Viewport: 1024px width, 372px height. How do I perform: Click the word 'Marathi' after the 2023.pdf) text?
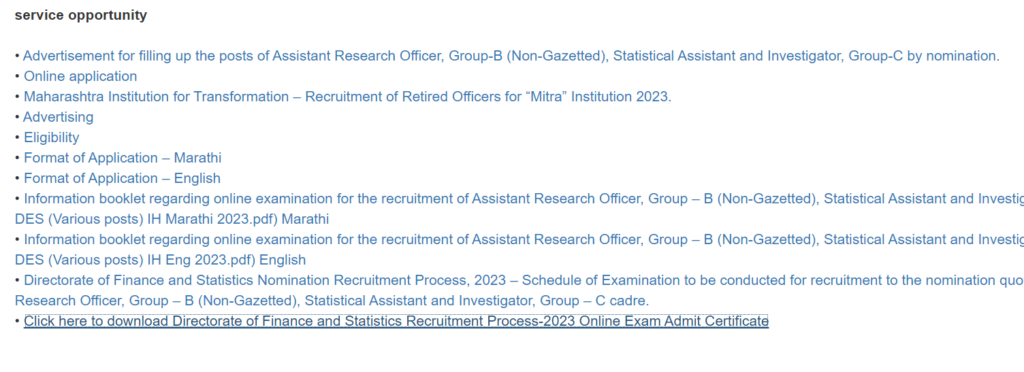click(305, 219)
